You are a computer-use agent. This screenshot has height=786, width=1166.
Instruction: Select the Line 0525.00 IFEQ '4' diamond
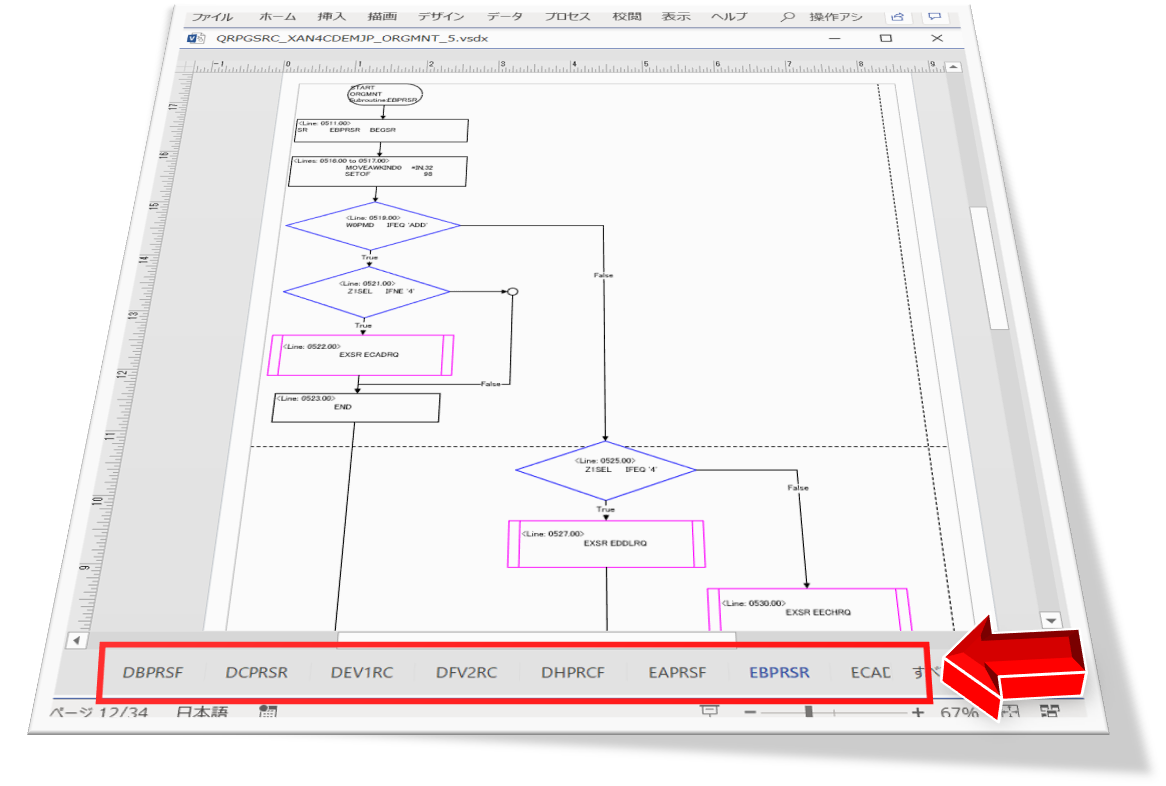(x=605, y=471)
